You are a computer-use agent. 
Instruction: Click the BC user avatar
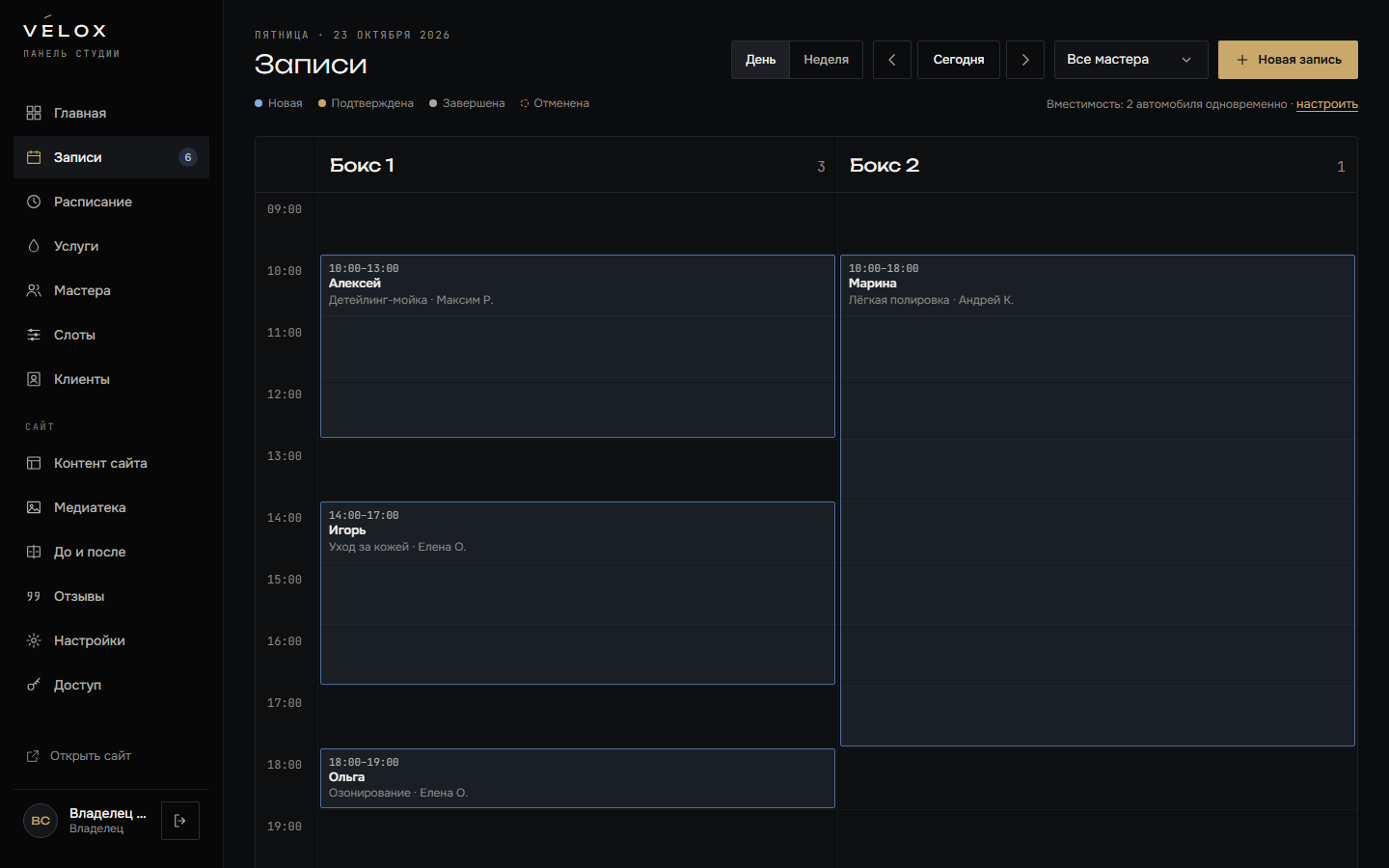(41, 821)
